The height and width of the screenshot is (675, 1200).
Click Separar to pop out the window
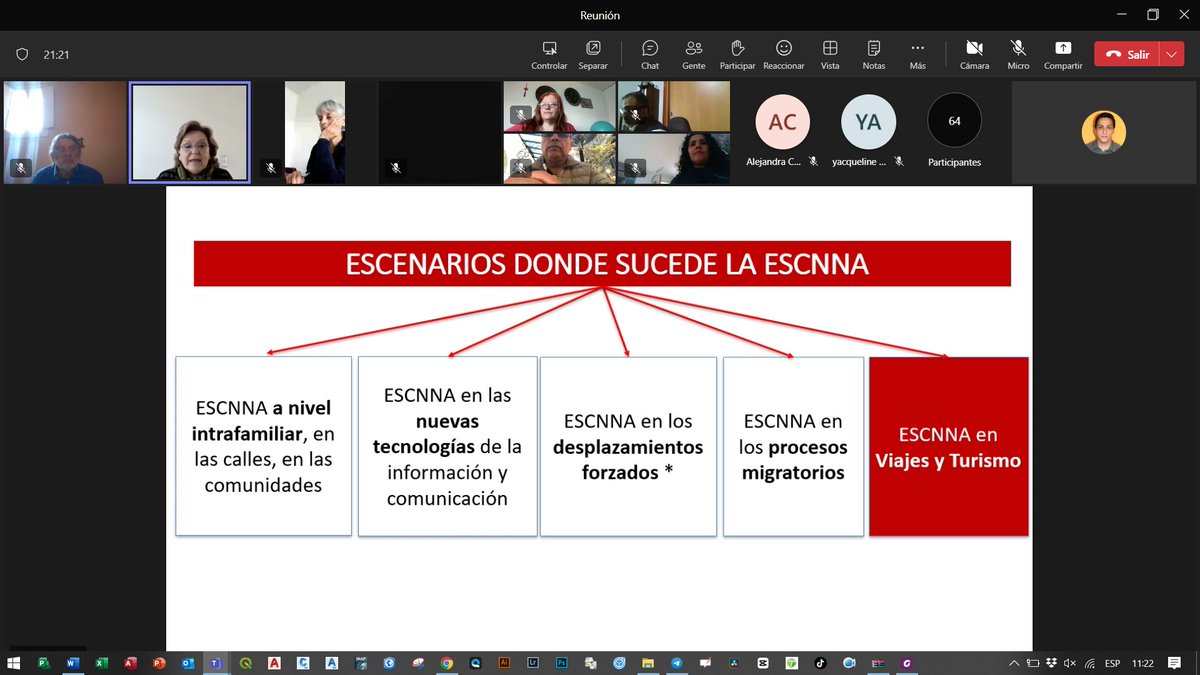click(x=593, y=54)
